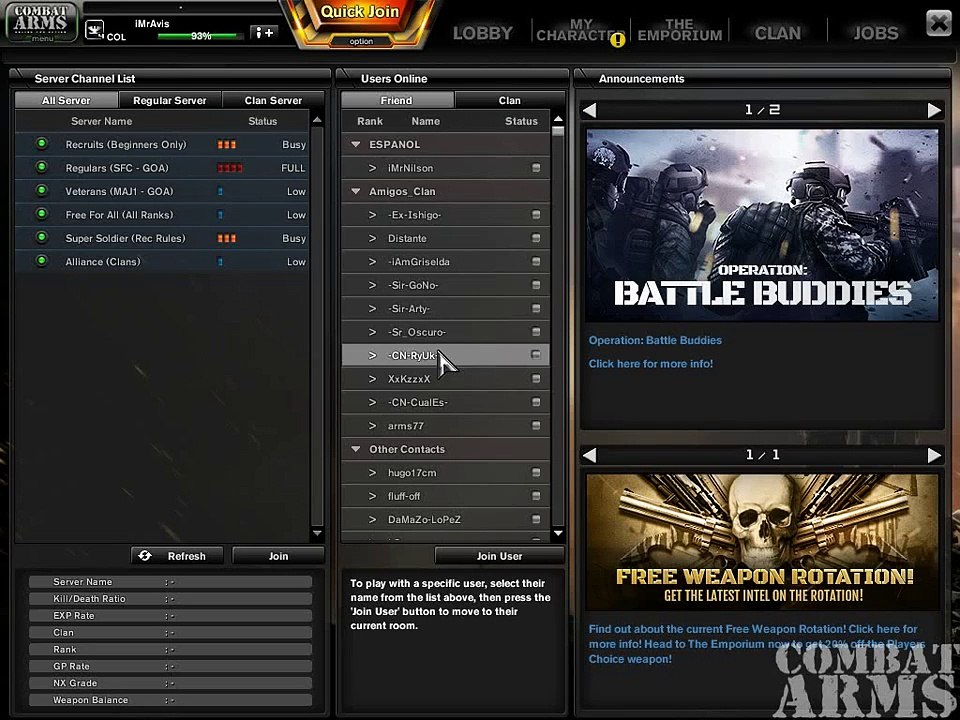The width and height of the screenshot is (960, 720).
Task: Click status icon beside XxKzzxX
Action: [536, 378]
